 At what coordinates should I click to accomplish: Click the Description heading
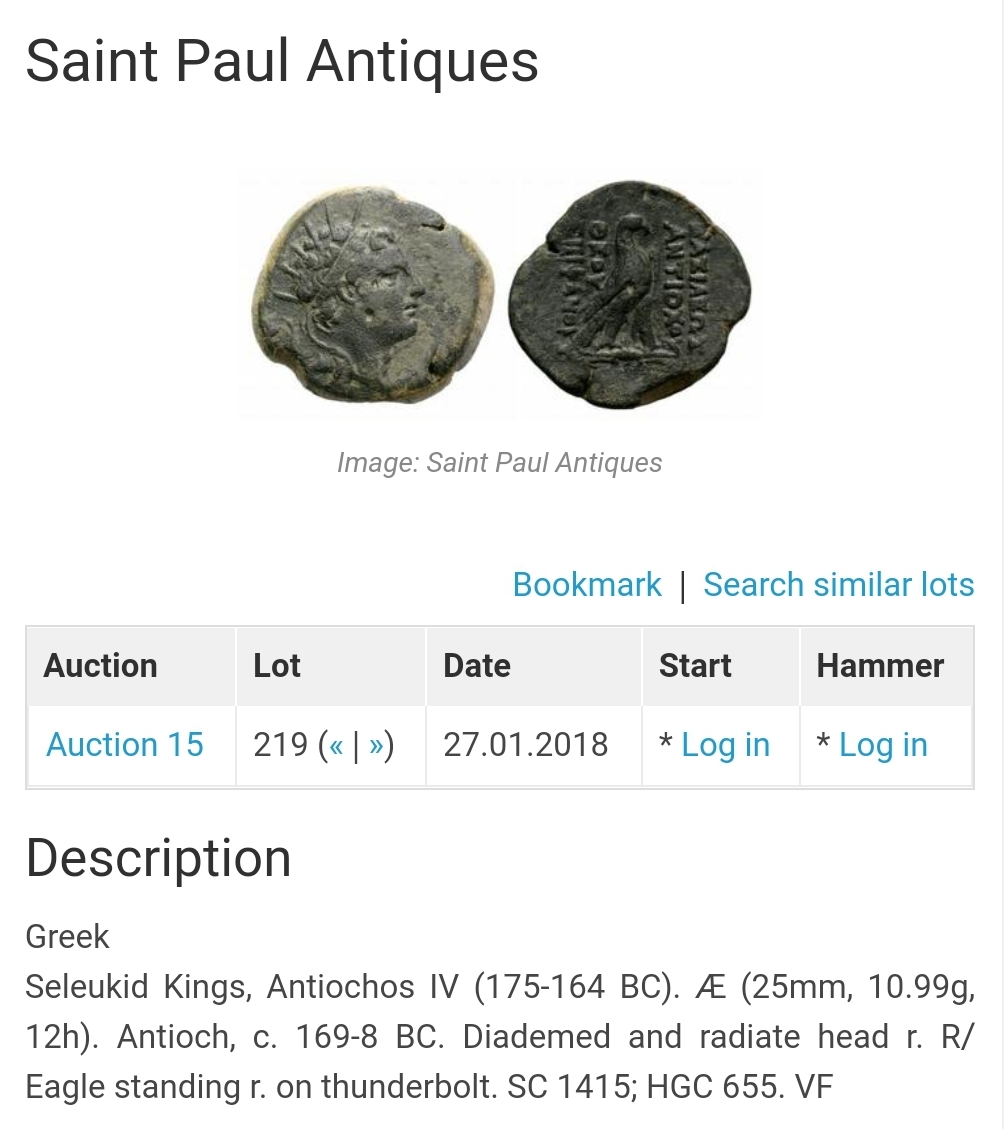[158, 858]
